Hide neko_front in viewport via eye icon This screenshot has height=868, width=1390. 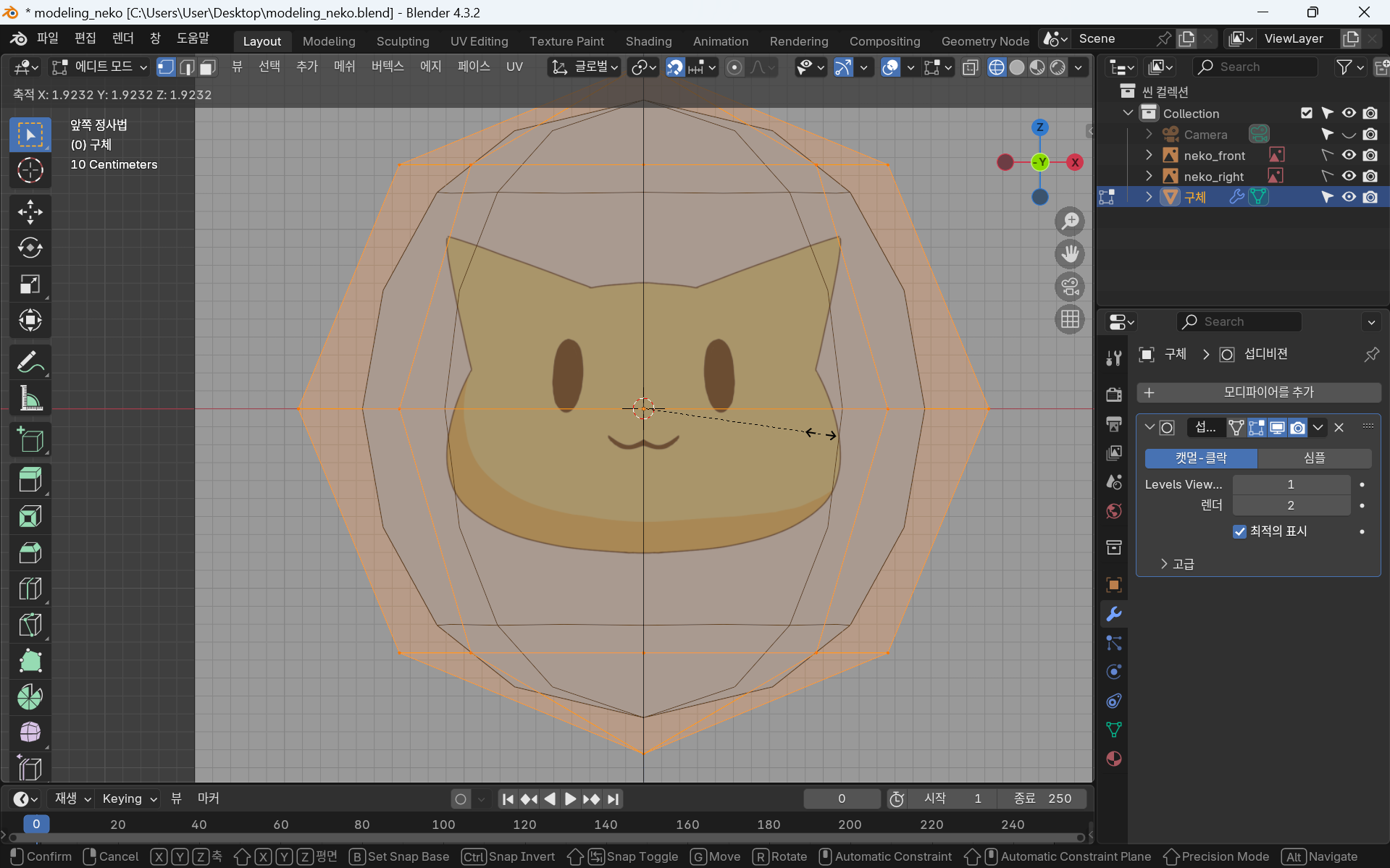click(1349, 155)
